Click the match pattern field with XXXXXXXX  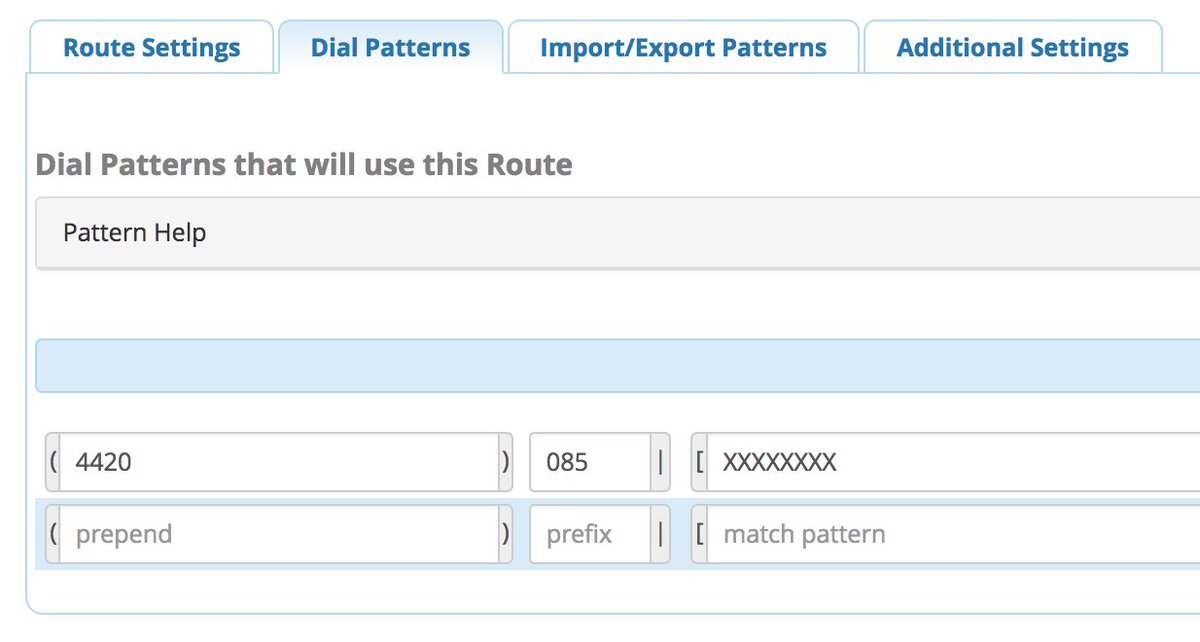point(950,462)
